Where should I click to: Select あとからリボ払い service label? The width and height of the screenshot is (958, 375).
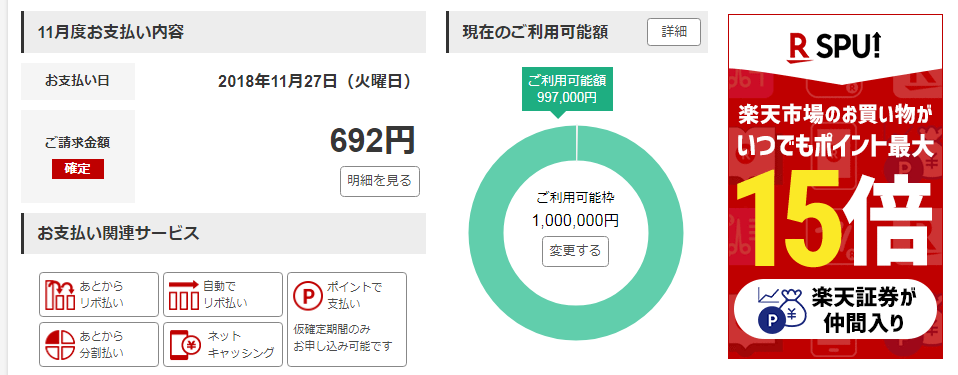[101, 294]
